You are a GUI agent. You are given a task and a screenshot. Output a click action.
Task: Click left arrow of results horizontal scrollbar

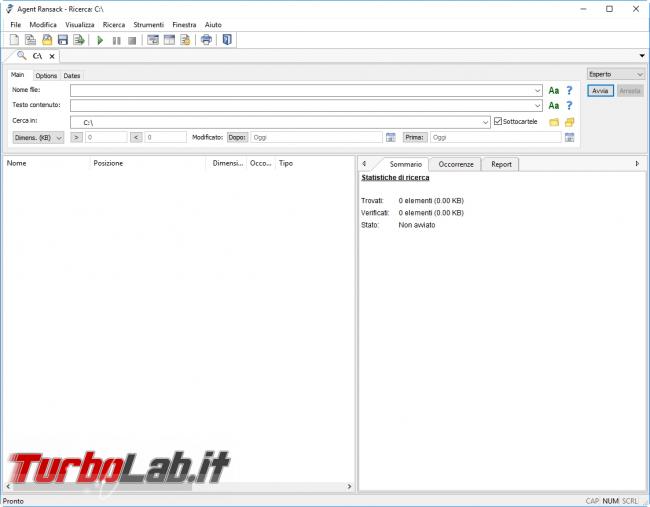[8, 486]
